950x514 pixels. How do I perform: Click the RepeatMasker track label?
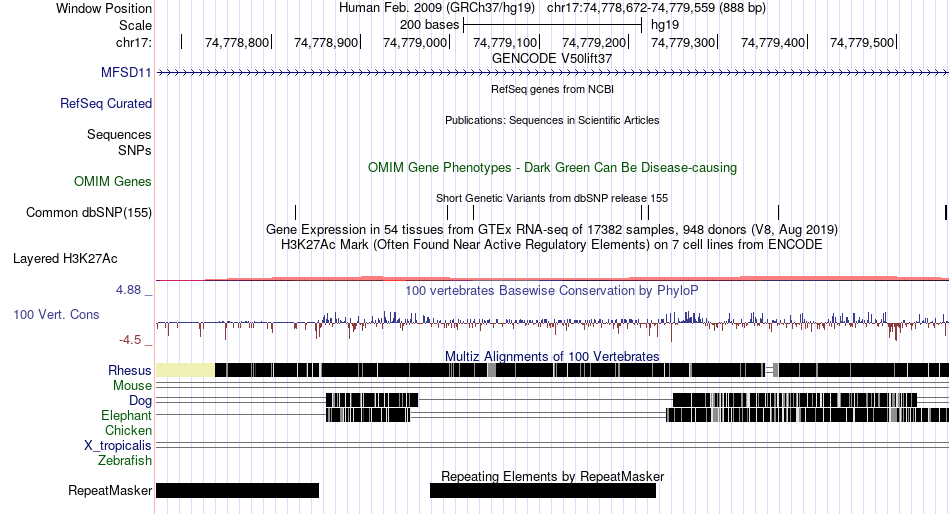click(110, 490)
